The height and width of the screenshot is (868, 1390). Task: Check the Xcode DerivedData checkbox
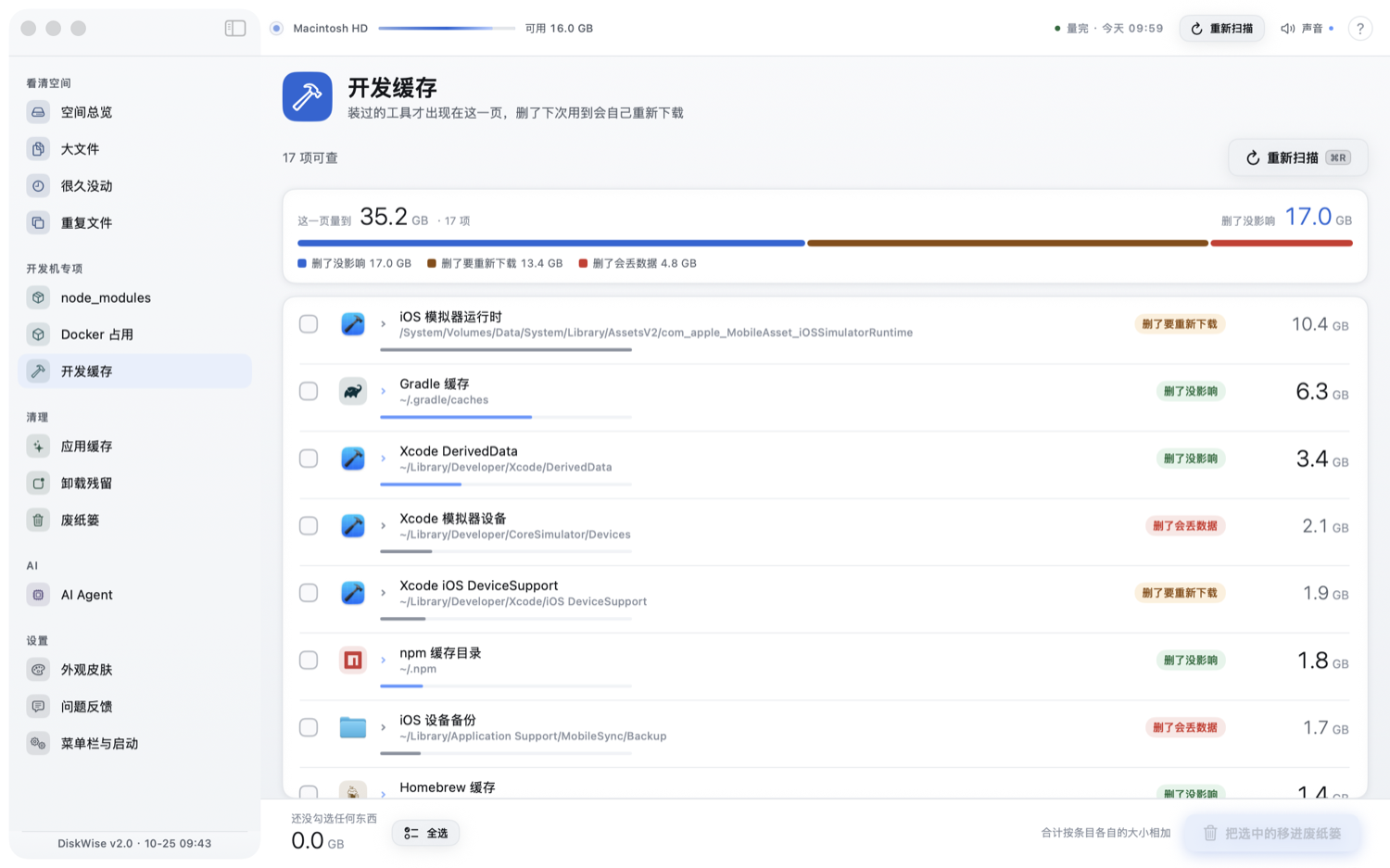(x=309, y=459)
